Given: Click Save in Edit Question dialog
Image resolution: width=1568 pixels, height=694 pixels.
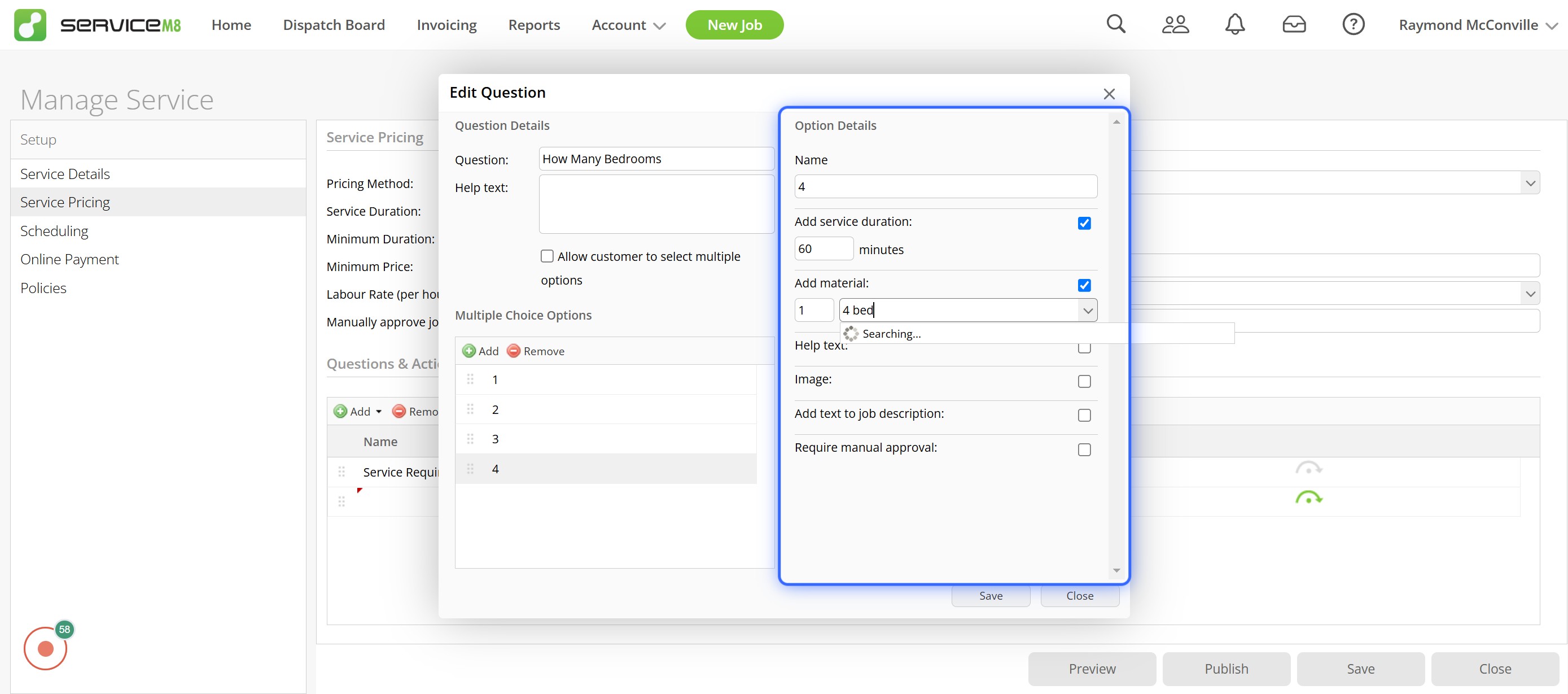Looking at the screenshot, I should point(991,596).
